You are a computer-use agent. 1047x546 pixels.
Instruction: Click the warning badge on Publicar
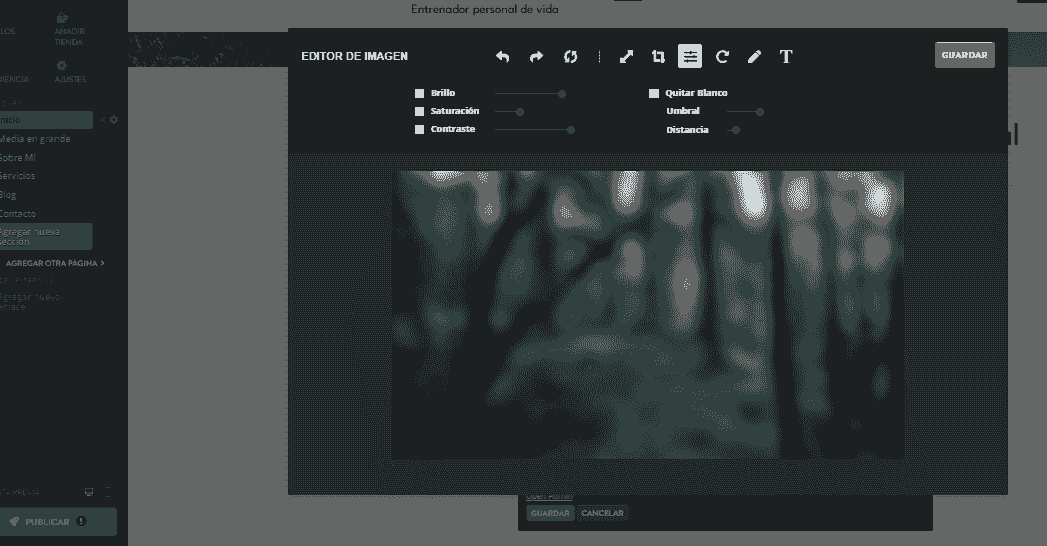[81, 521]
